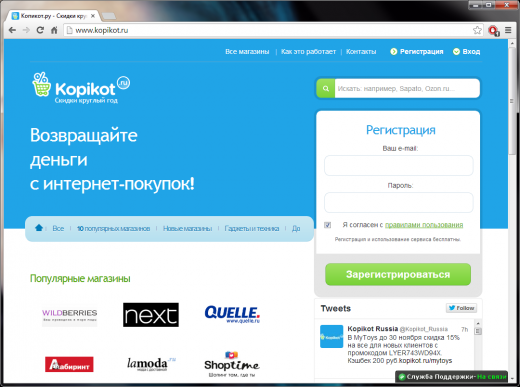Viewport: 520px width, 387px height.
Task: Toggle the terms agreement checkbox
Action: click(x=328, y=225)
